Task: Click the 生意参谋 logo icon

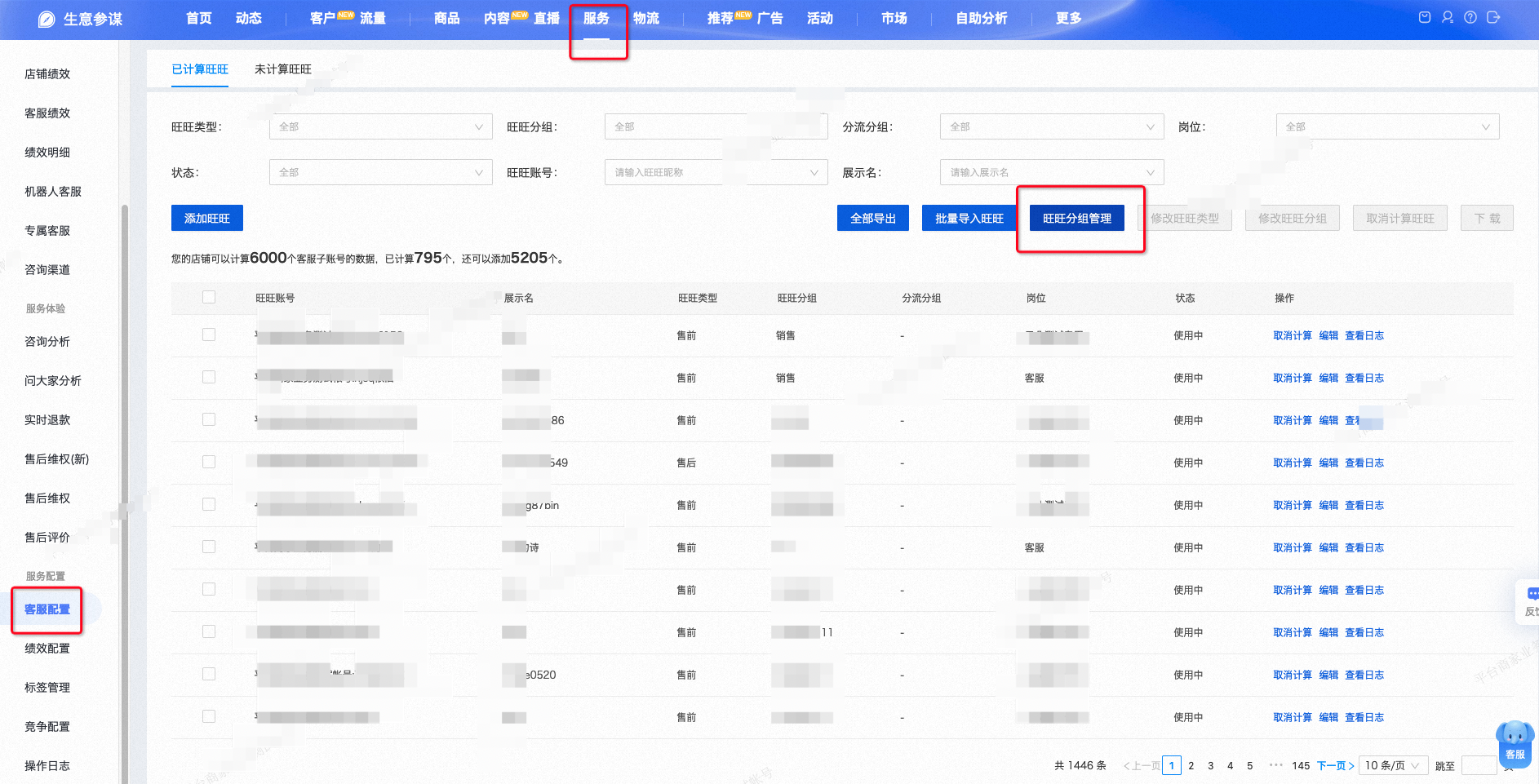Action: [47, 19]
